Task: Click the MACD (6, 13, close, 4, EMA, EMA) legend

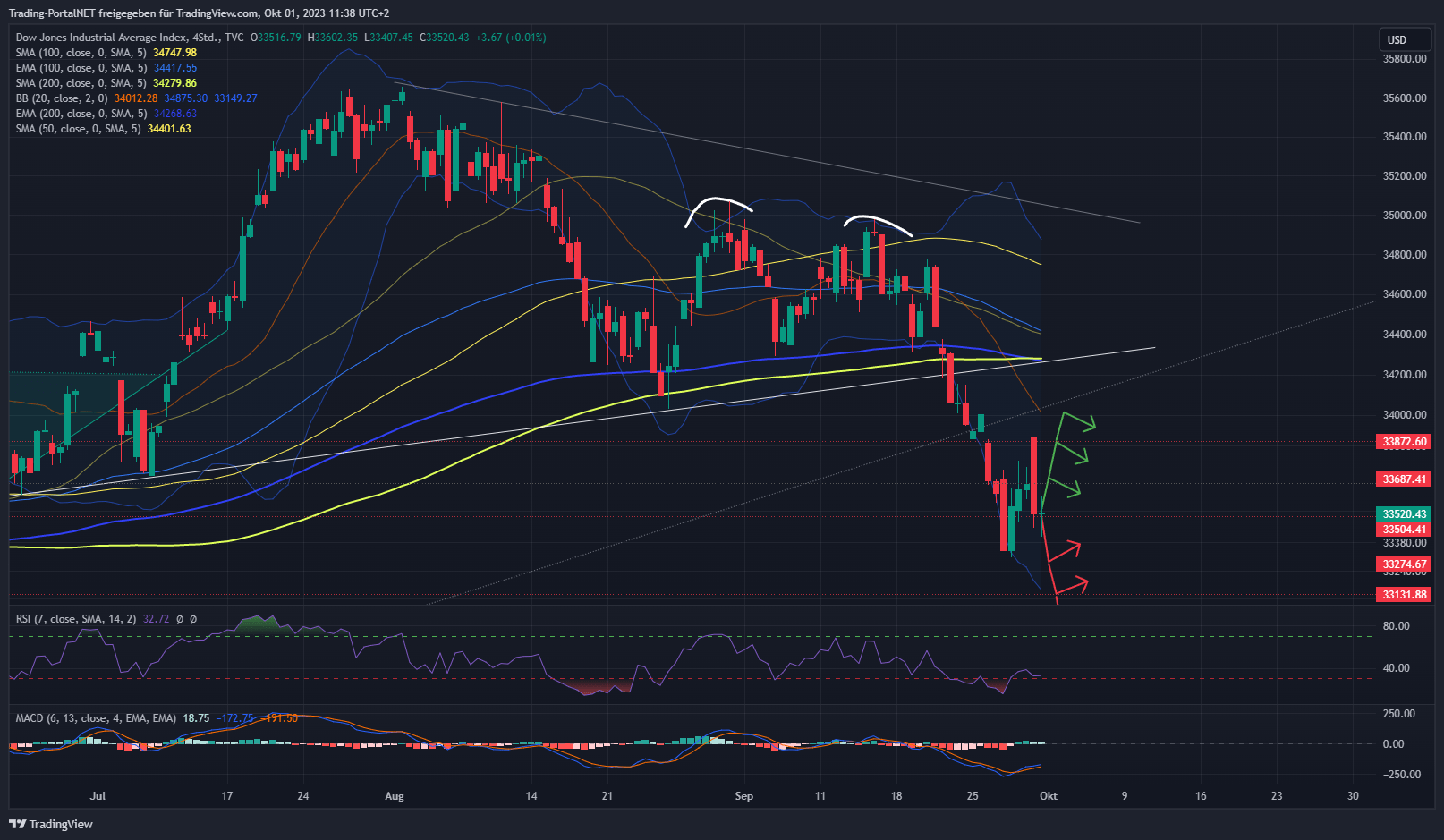Action: click(x=96, y=718)
